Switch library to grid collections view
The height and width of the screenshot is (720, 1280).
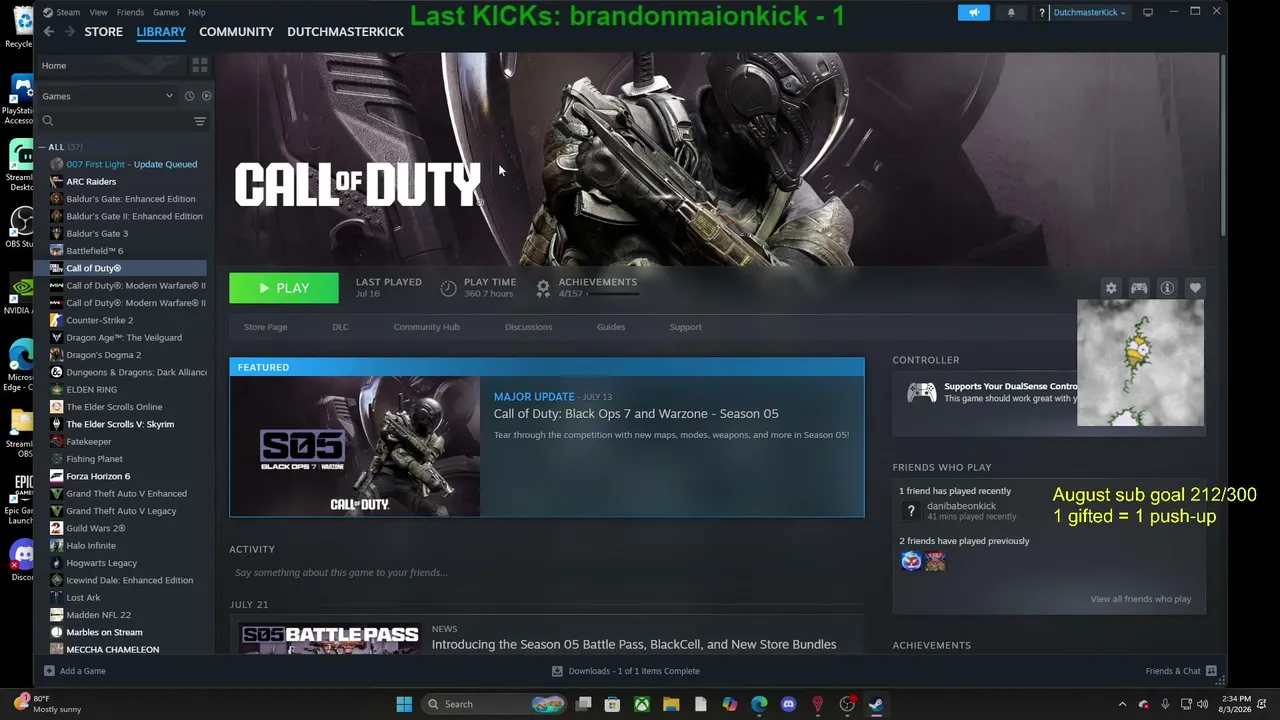click(200, 65)
